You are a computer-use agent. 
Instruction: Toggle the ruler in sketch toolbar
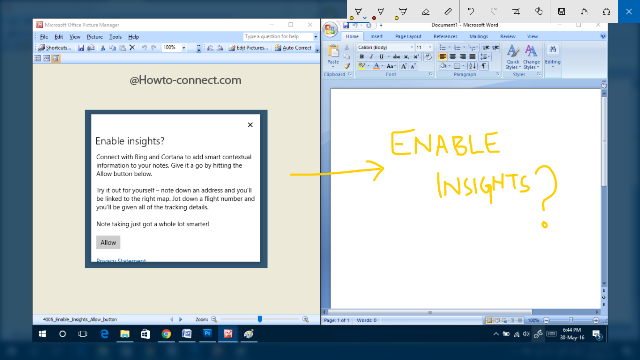[x=448, y=12]
